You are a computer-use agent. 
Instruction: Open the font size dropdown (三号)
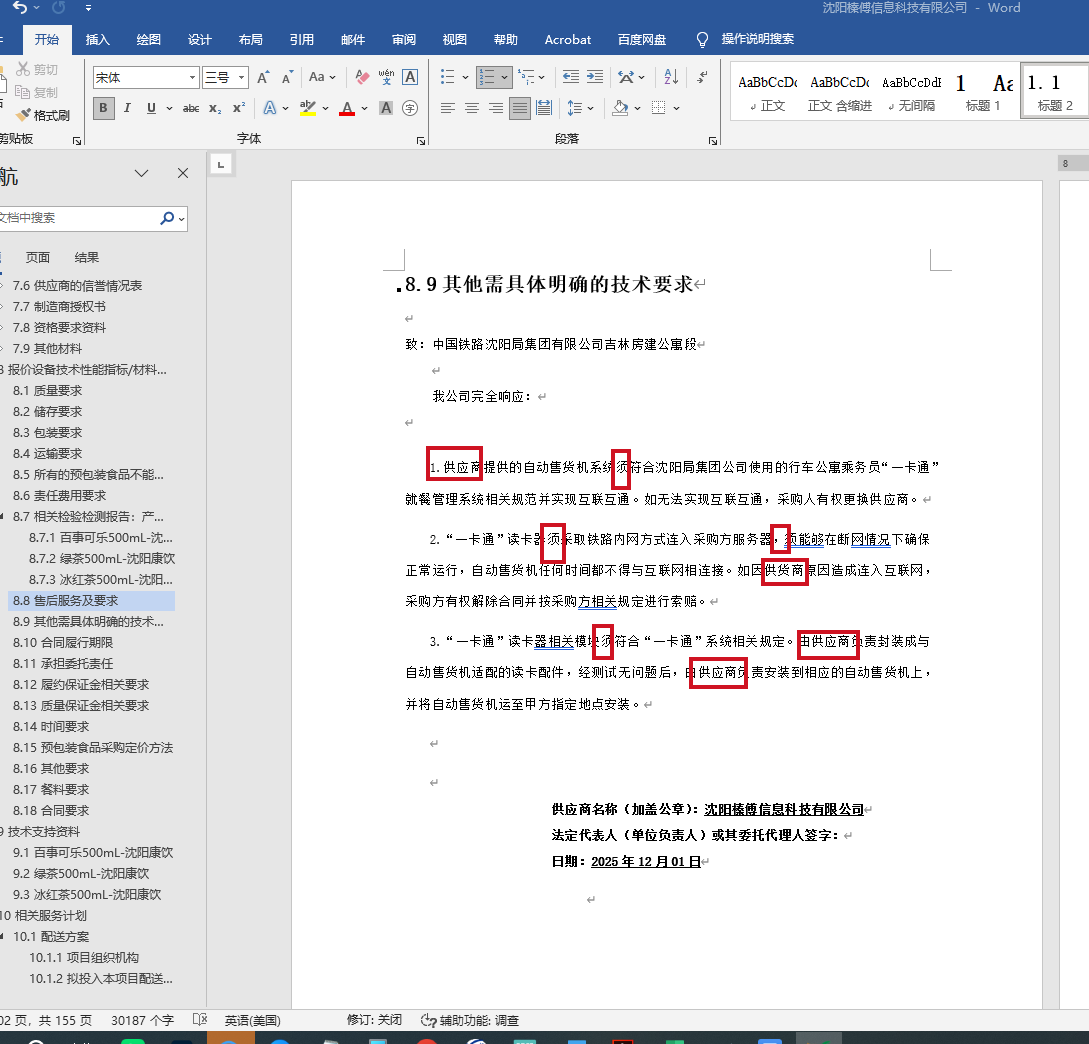[x=241, y=77]
